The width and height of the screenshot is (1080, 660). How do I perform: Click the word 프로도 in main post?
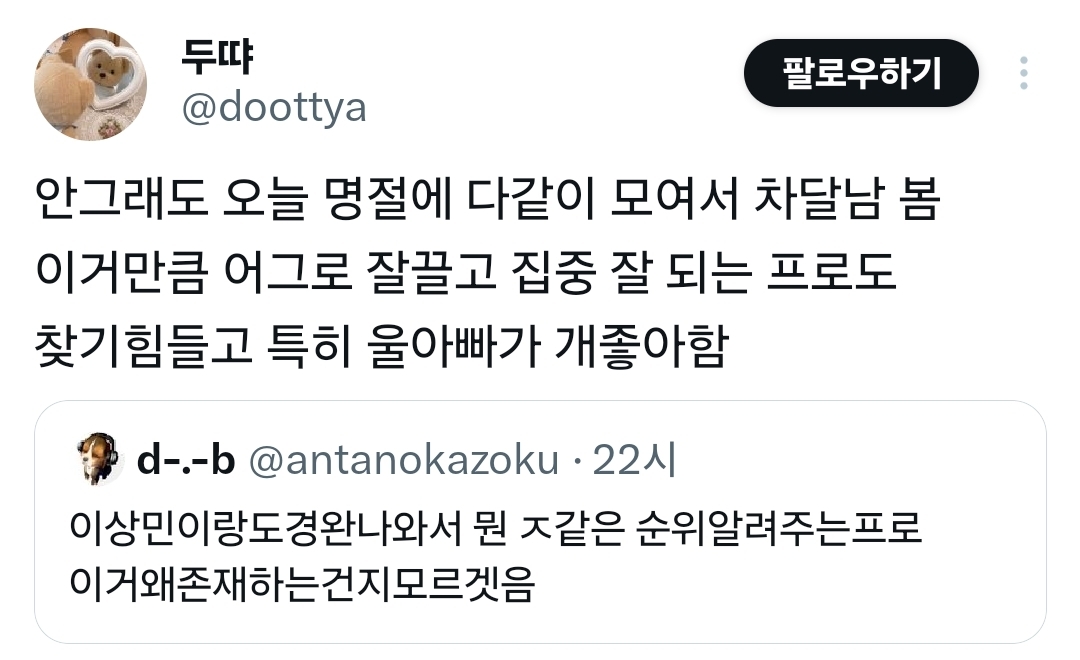(x=831, y=272)
